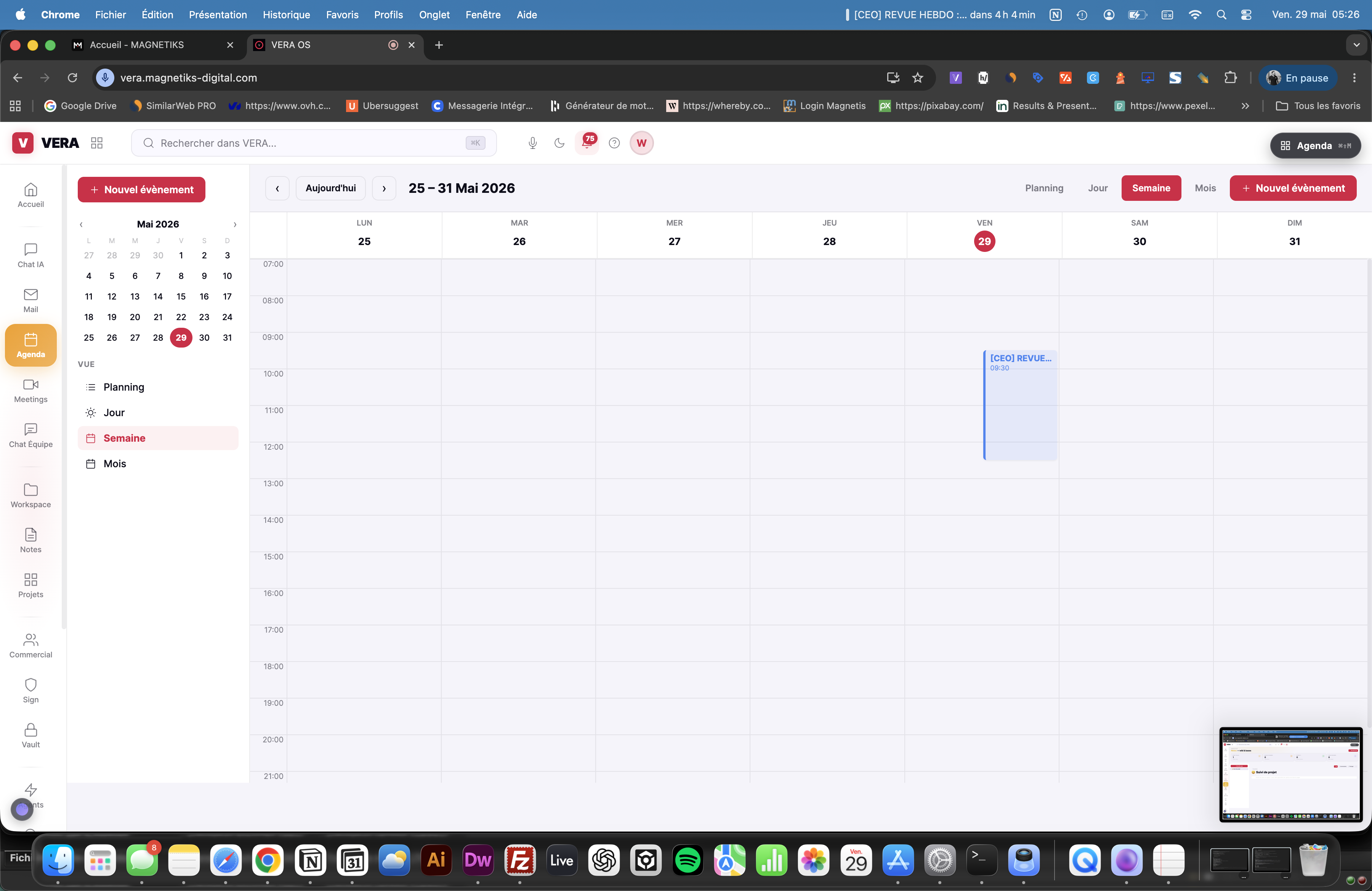Select Planning view in VUE list
The image size is (1372, 891).
(x=158, y=387)
